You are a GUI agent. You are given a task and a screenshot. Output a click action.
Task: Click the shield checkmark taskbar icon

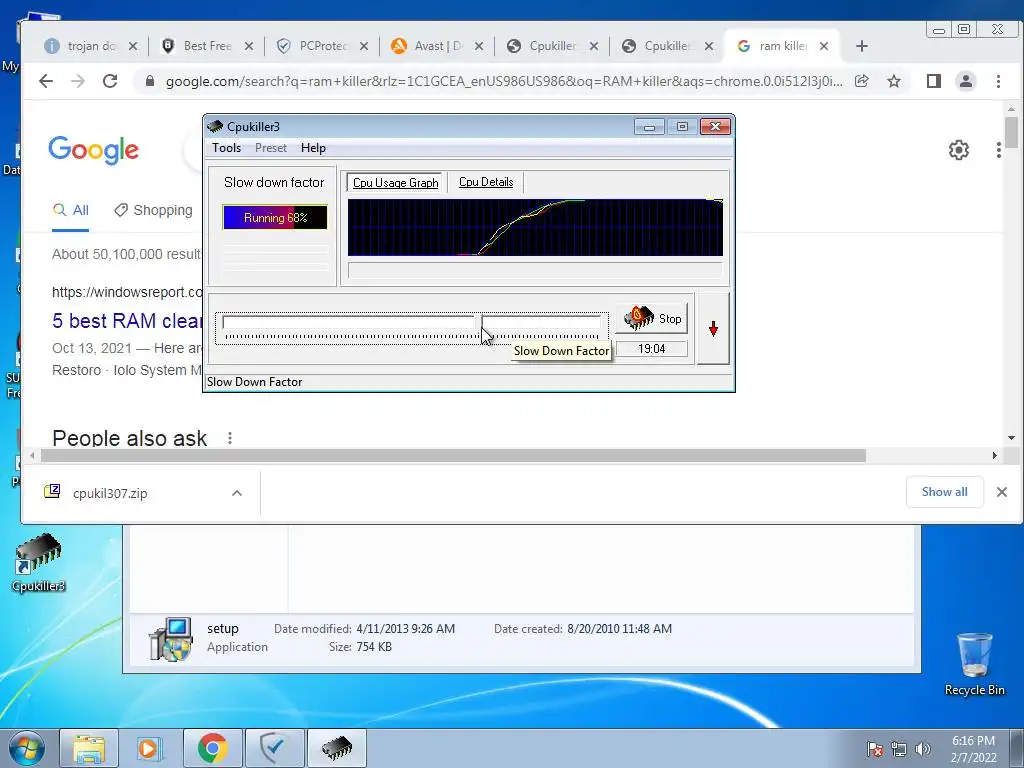(274, 748)
